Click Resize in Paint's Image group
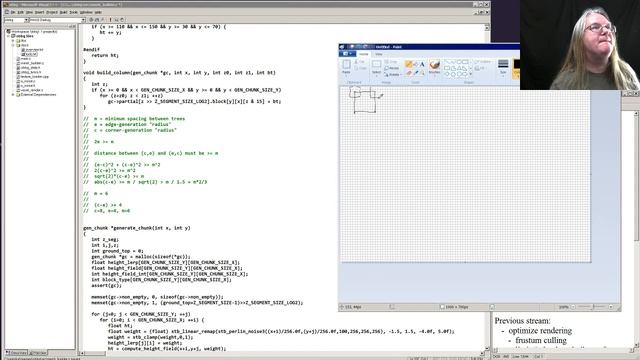The width and height of the screenshot is (640, 360). click(x=391, y=68)
